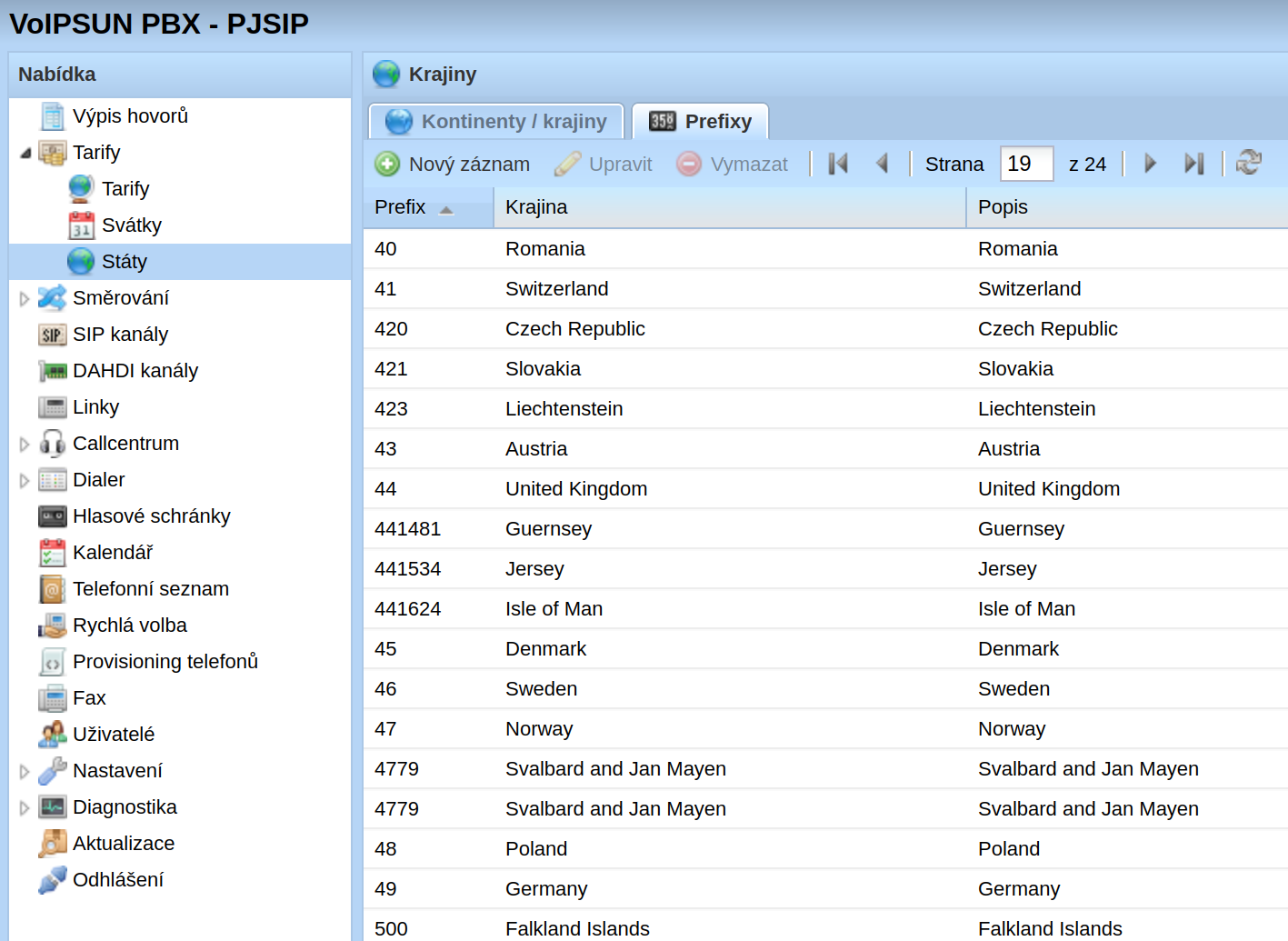Viewport: 1288px width, 941px height.
Task: Collapse the Tarify tree group
Action: point(25,153)
